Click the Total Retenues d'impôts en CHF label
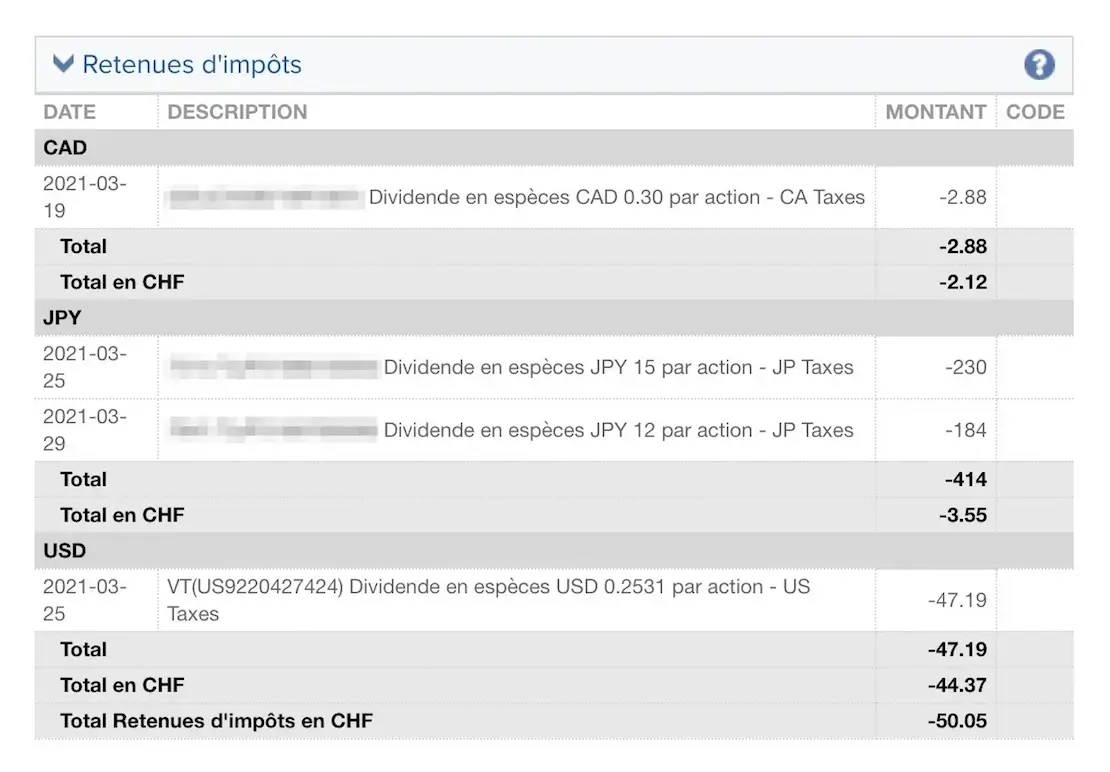 tap(216, 720)
